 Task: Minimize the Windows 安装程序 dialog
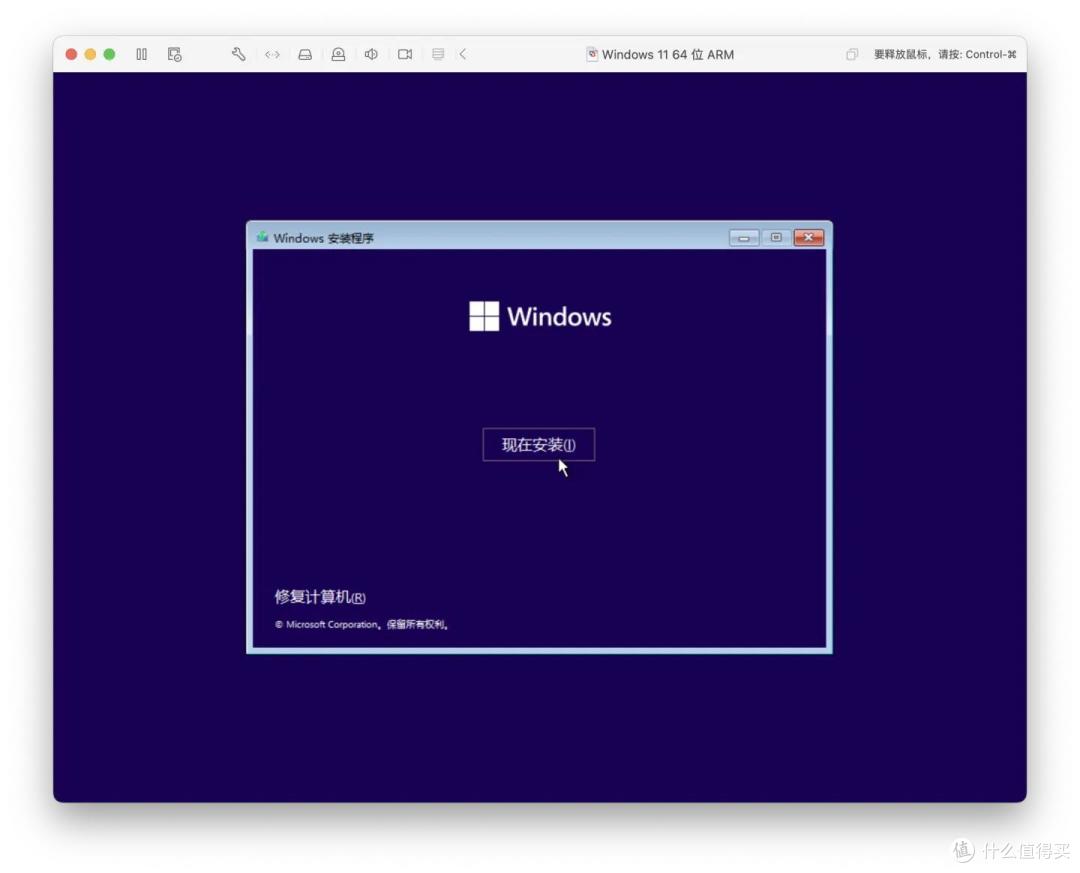point(744,238)
